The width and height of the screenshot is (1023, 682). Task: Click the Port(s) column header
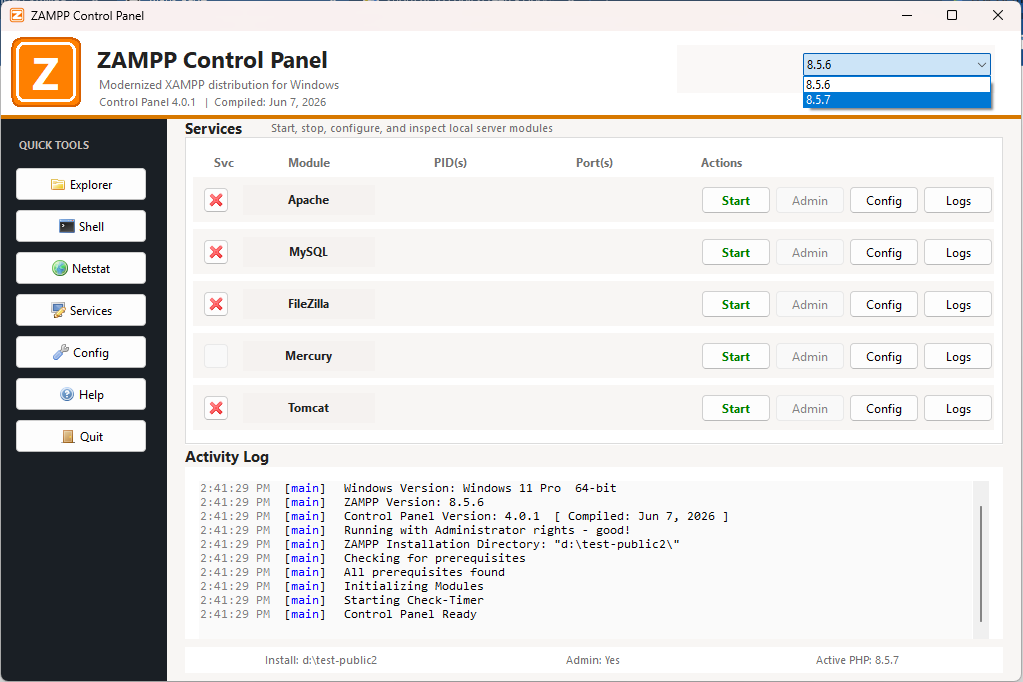point(594,163)
